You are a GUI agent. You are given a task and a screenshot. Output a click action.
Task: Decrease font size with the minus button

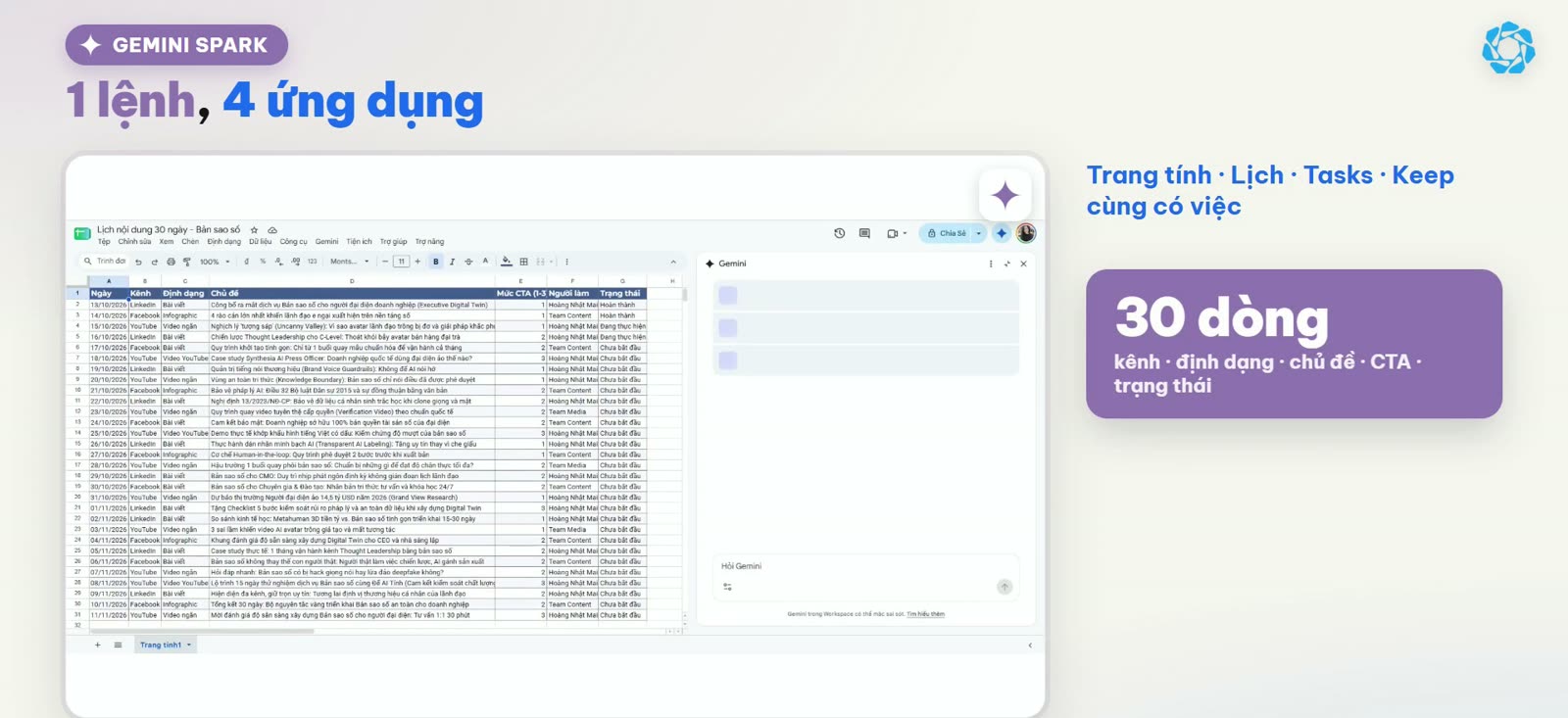385,262
